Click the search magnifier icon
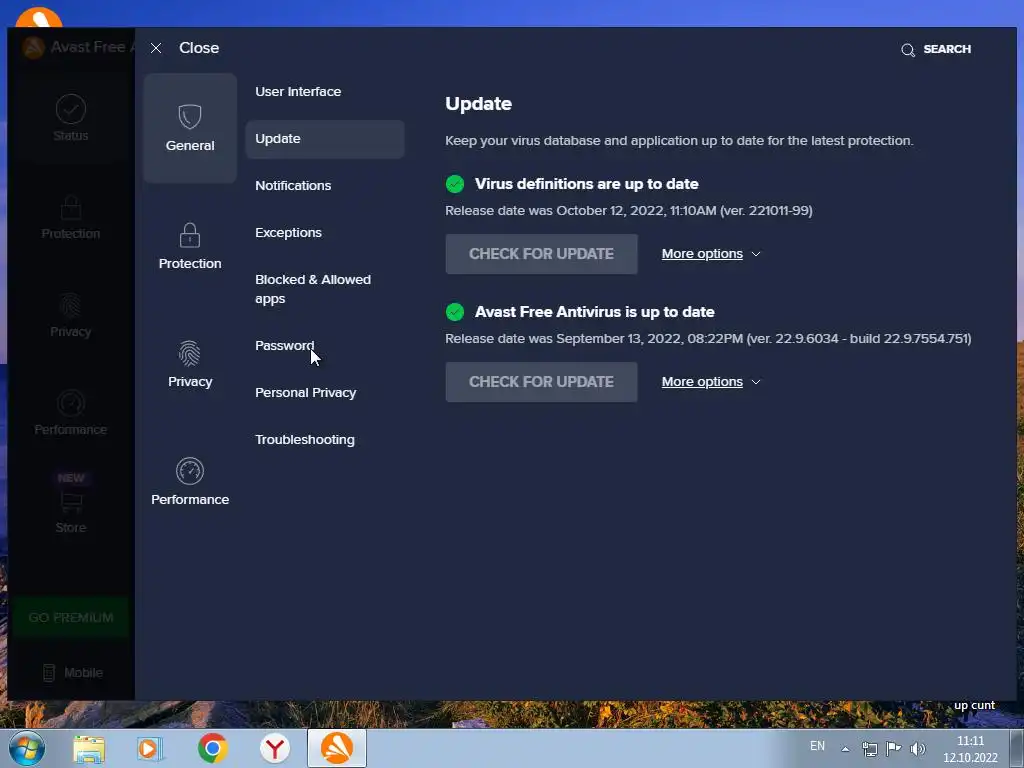1024x768 pixels. point(908,50)
